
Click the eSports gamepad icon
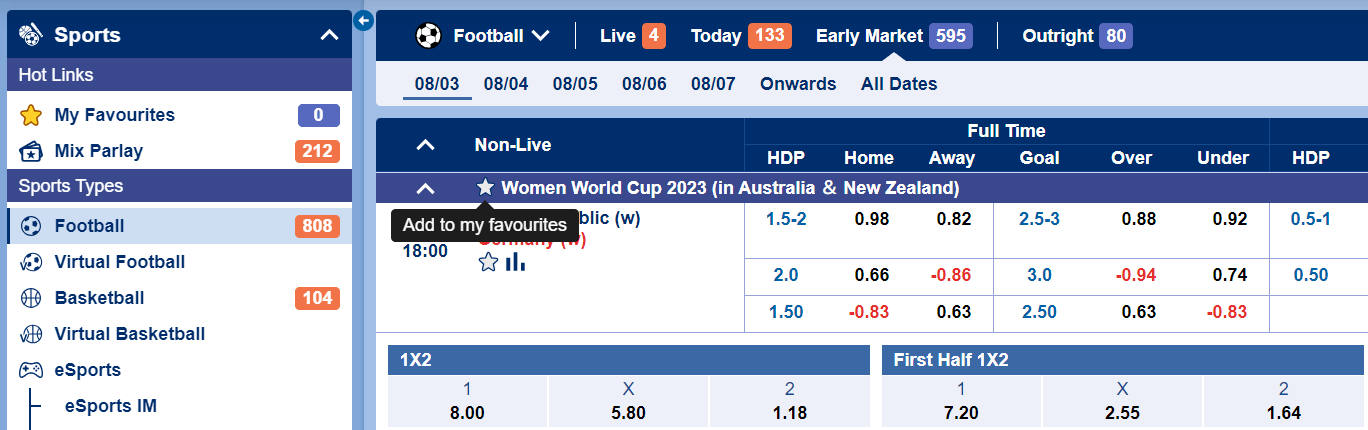[31, 370]
